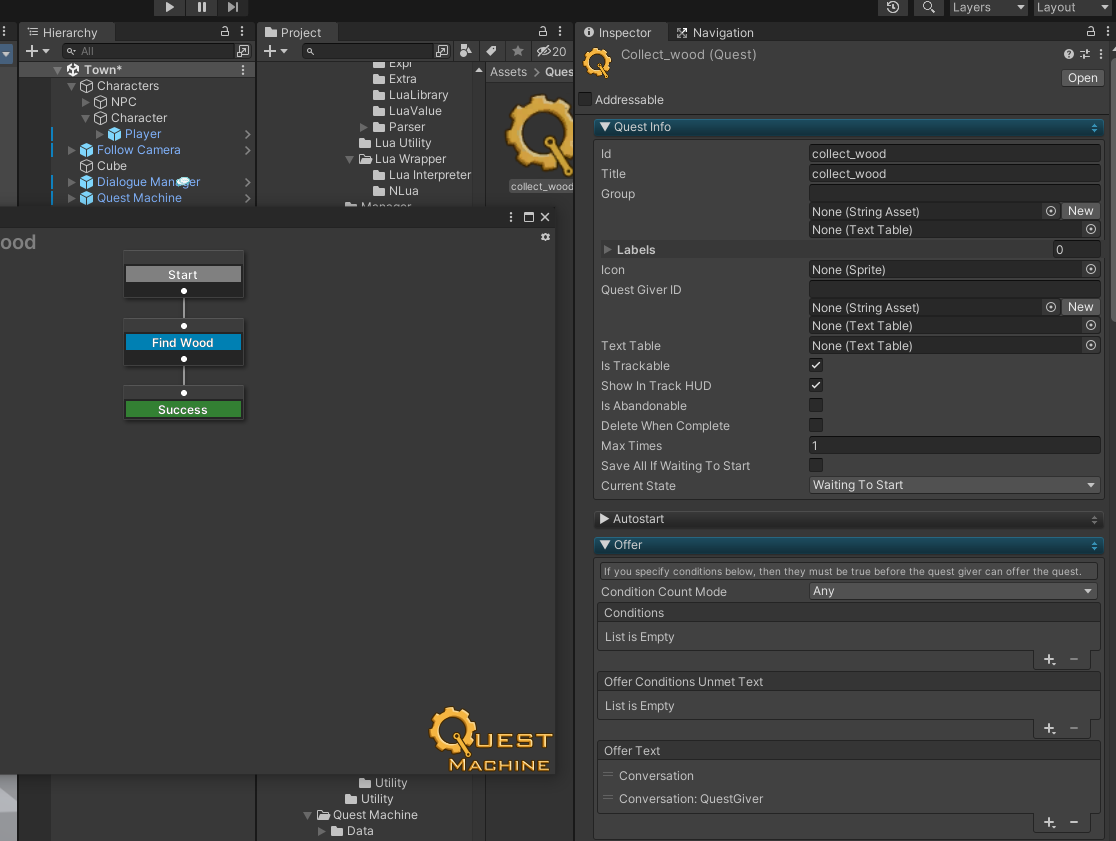
Task: Enable the Is Abandonable checkbox
Action: 816,406
